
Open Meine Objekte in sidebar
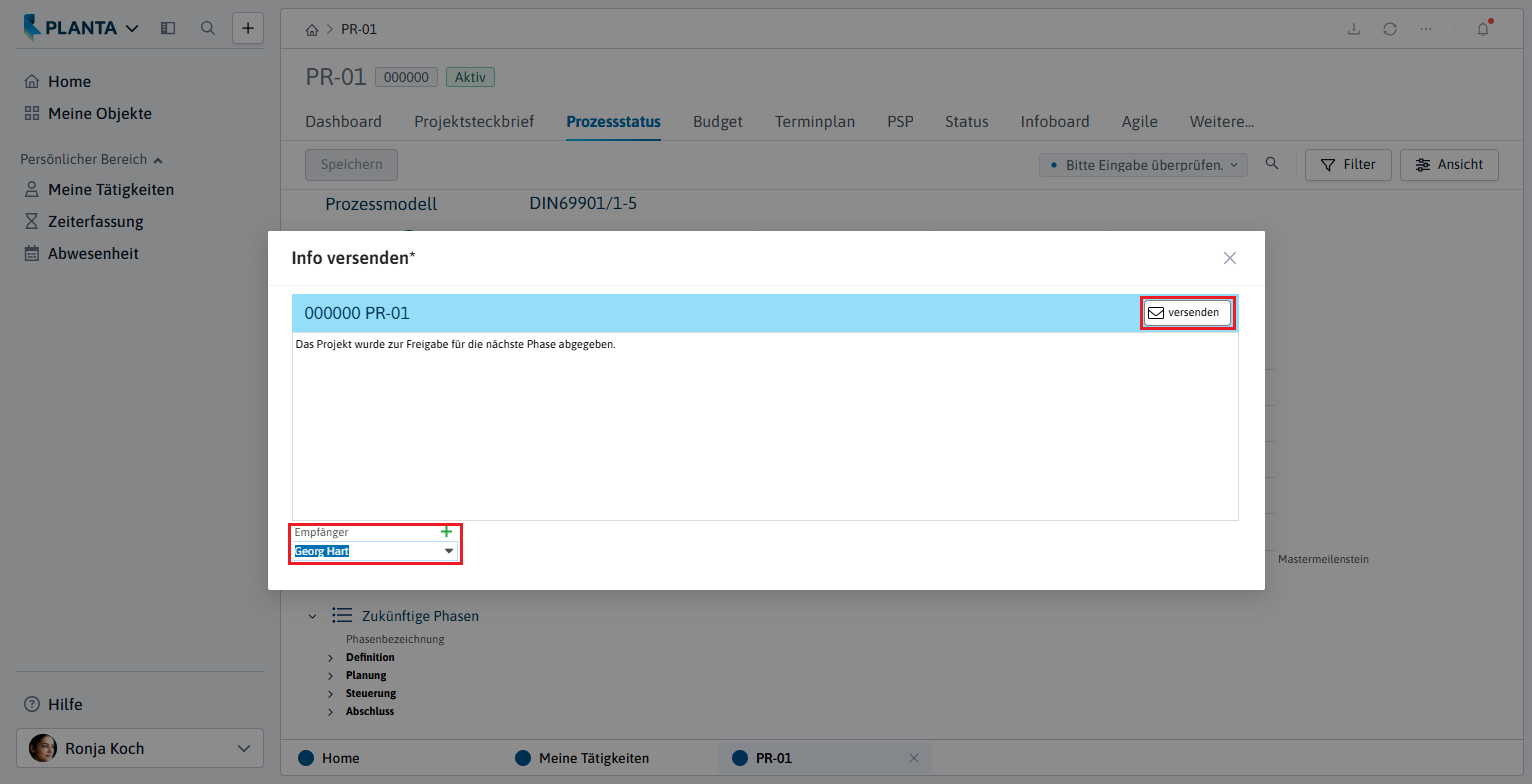click(88, 114)
